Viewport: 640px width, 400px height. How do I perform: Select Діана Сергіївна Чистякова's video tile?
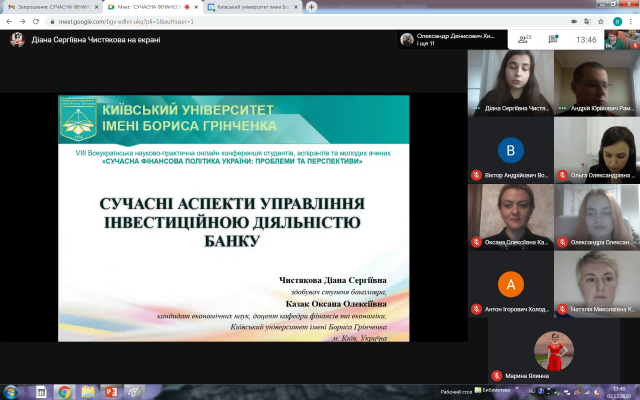pyautogui.click(x=511, y=83)
